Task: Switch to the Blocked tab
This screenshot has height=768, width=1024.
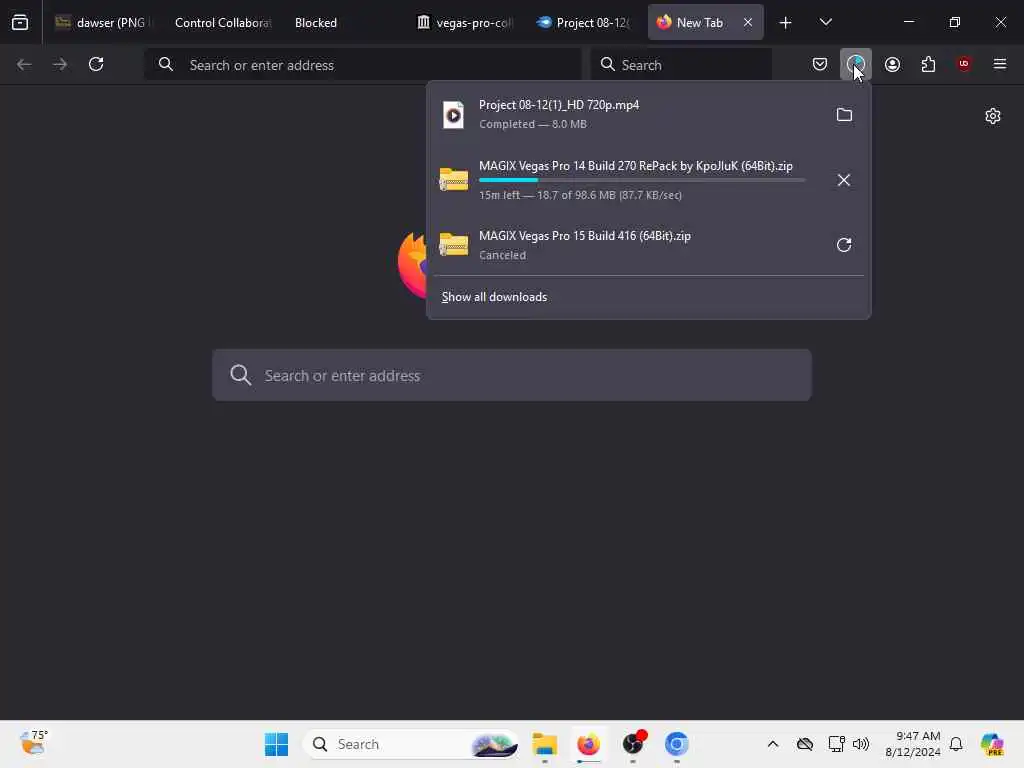Action: (x=315, y=22)
